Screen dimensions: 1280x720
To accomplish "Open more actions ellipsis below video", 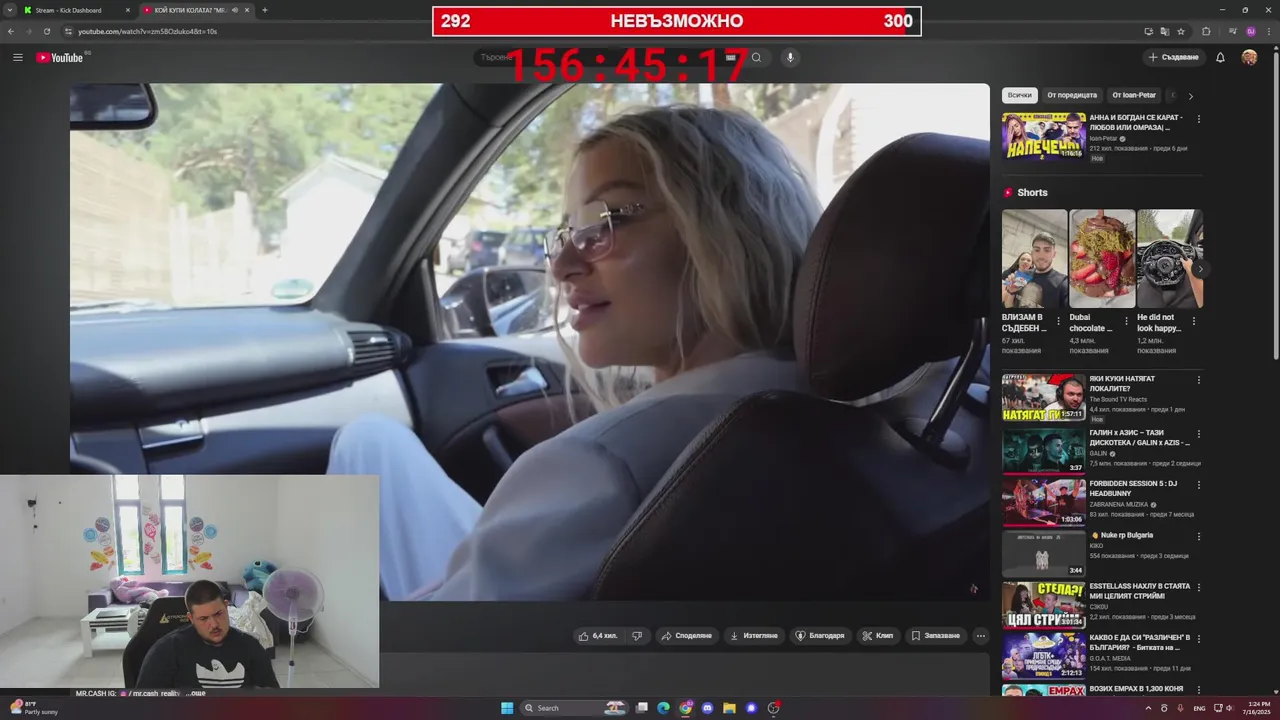I will (980, 635).
